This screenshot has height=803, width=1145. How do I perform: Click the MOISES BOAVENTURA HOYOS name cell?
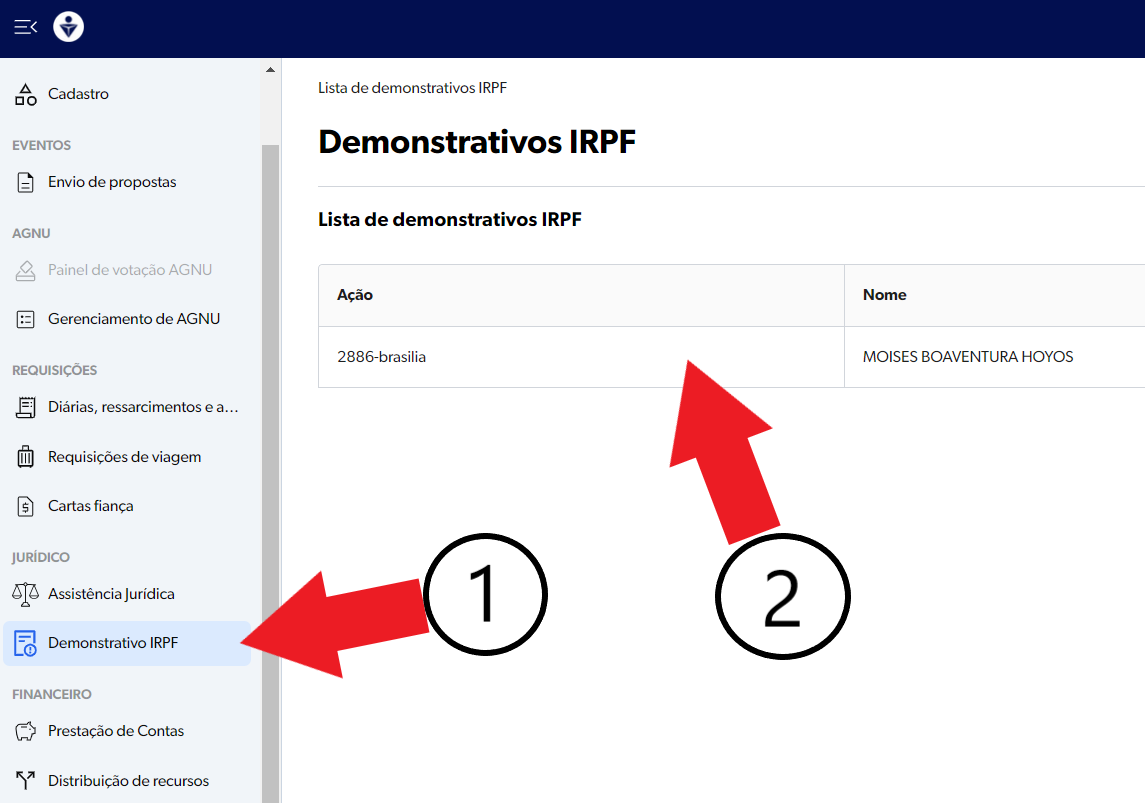tap(967, 357)
